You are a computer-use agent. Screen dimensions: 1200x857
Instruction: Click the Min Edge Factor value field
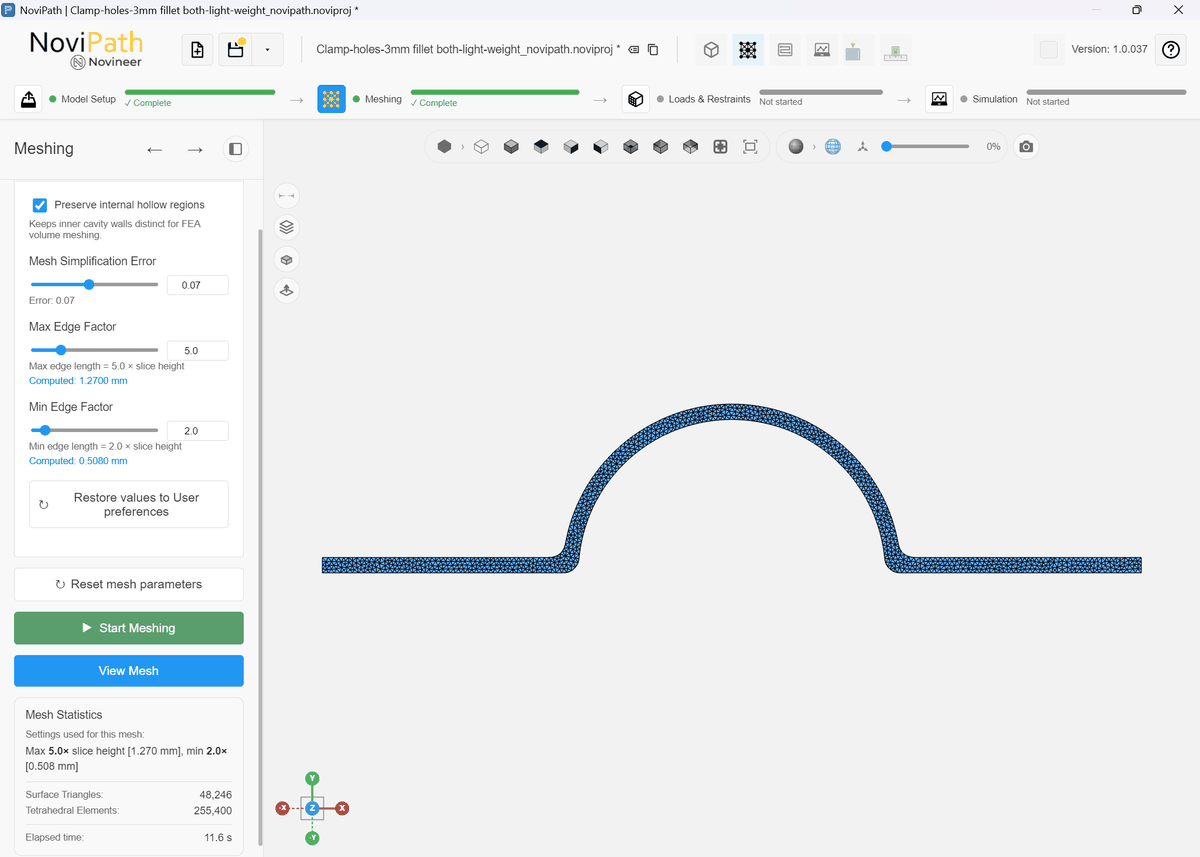tap(197, 431)
